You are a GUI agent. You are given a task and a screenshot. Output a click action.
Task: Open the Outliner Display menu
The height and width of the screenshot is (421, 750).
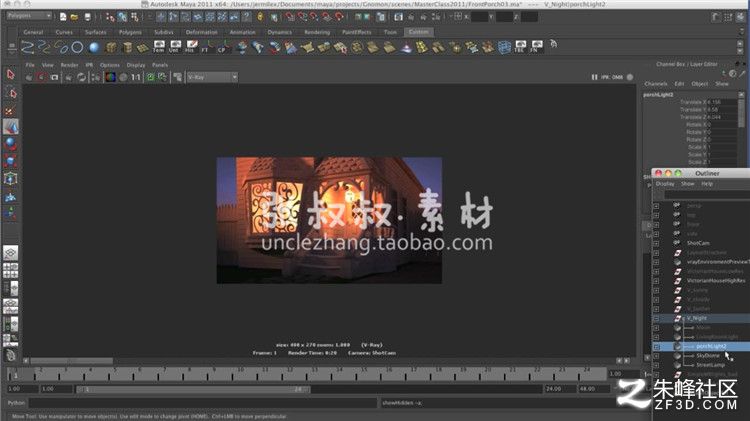pyautogui.click(x=665, y=184)
